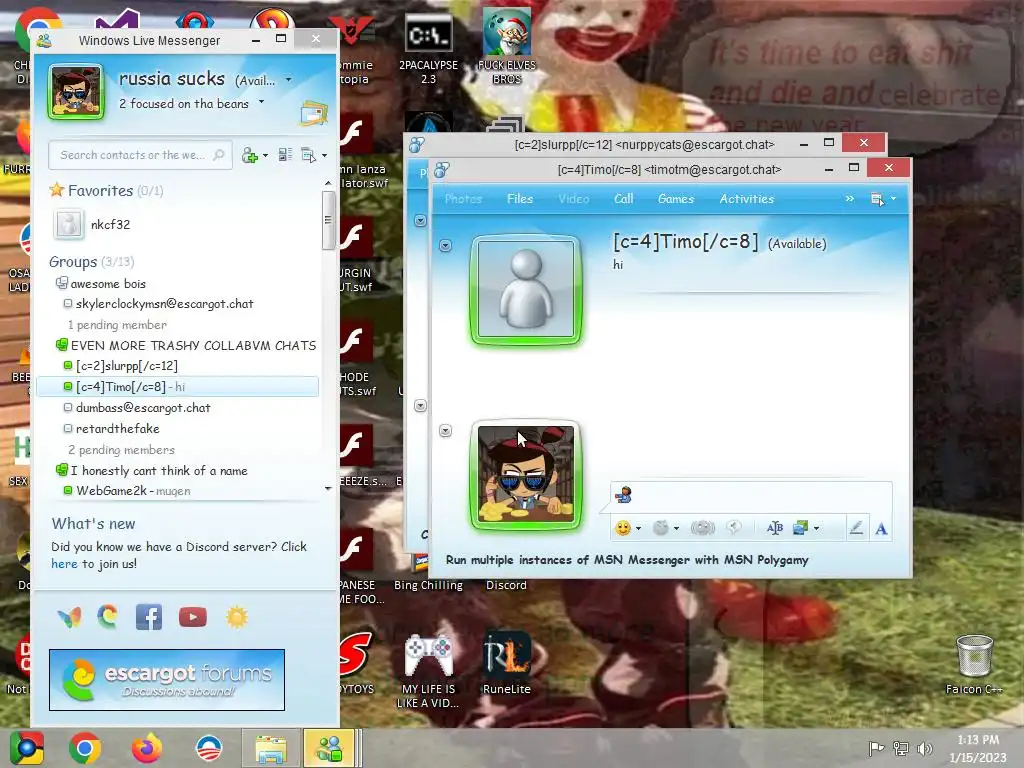The image size is (1024, 768).
Task: Click the here link to join Discord
Action: (x=64, y=564)
